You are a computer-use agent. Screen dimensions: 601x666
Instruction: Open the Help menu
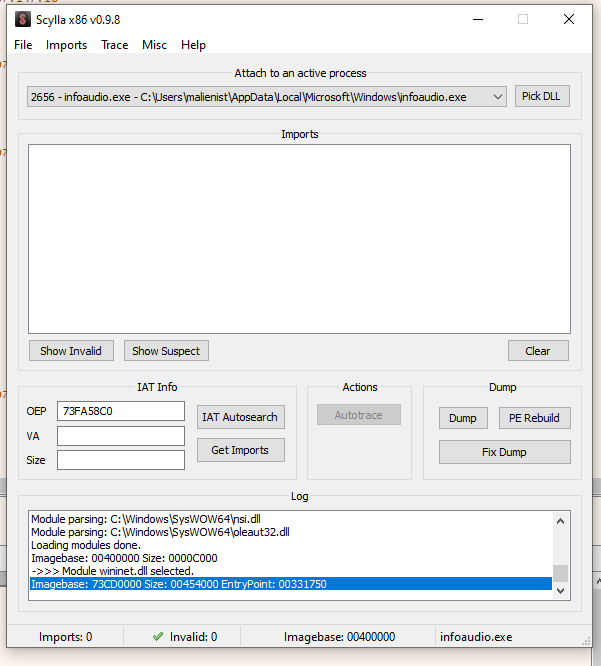point(193,45)
